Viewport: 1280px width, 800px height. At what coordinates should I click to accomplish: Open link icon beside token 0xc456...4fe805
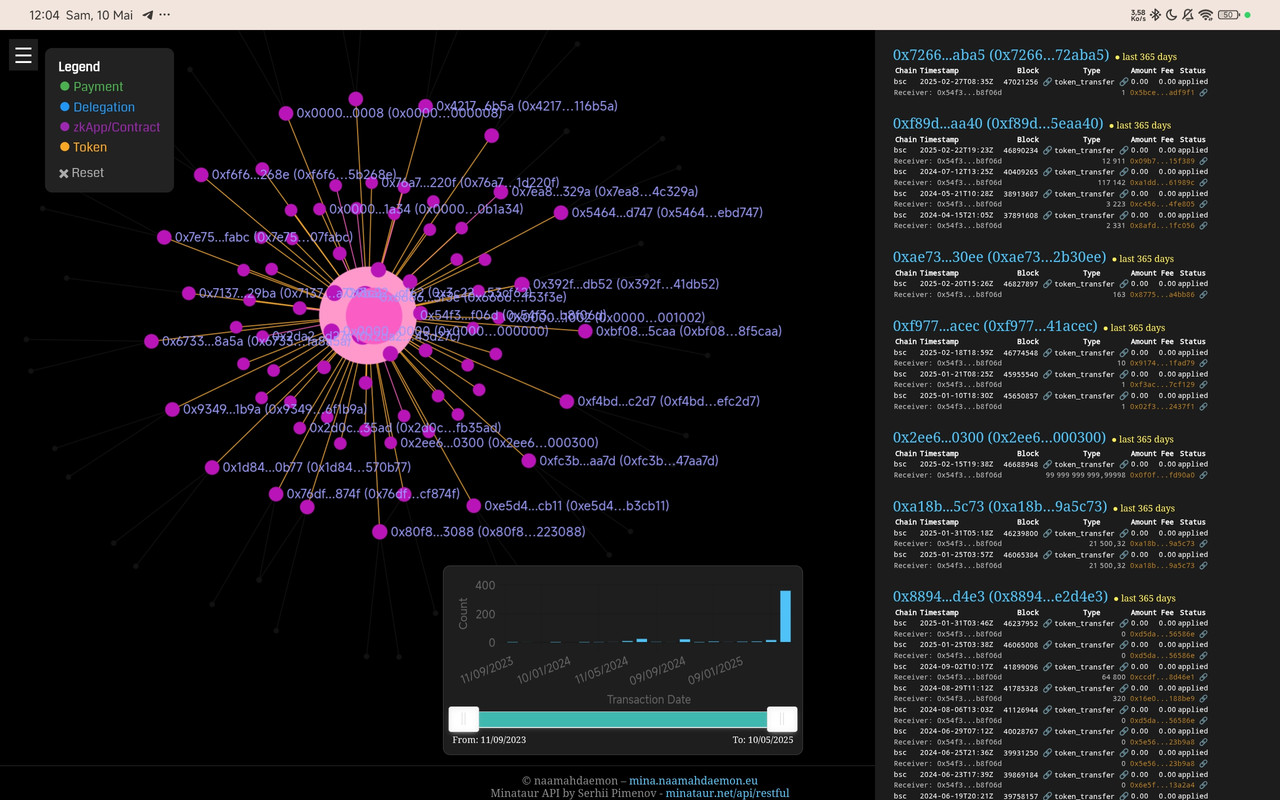pyautogui.click(x=1203, y=204)
